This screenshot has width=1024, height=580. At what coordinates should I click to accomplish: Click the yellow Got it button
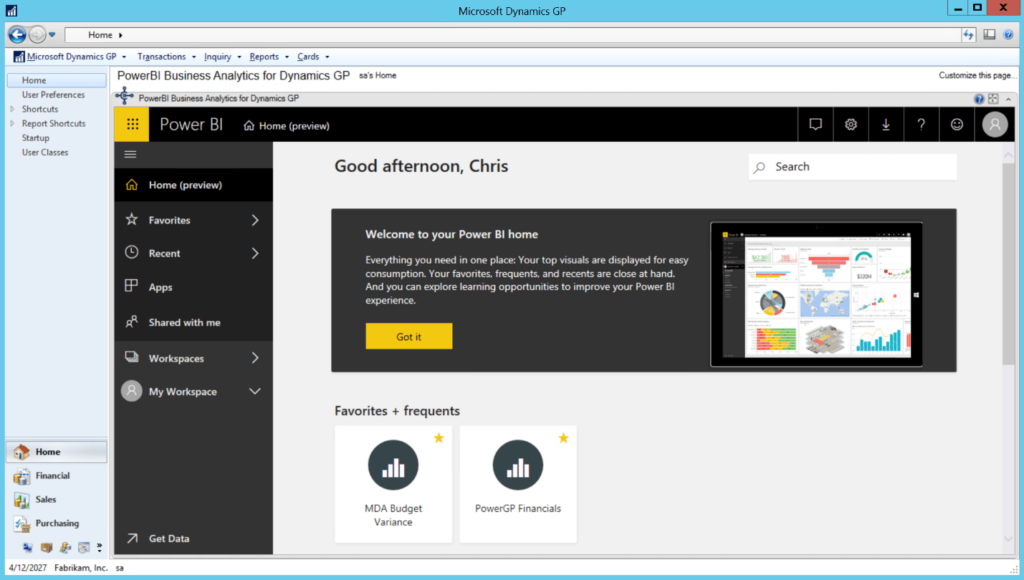point(409,336)
